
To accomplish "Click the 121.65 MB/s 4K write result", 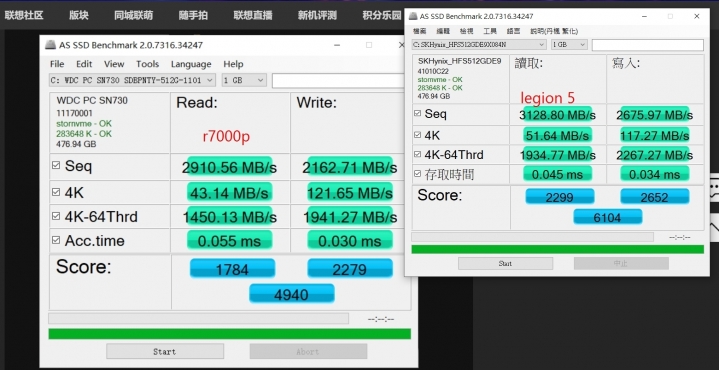I will point(350,192).
